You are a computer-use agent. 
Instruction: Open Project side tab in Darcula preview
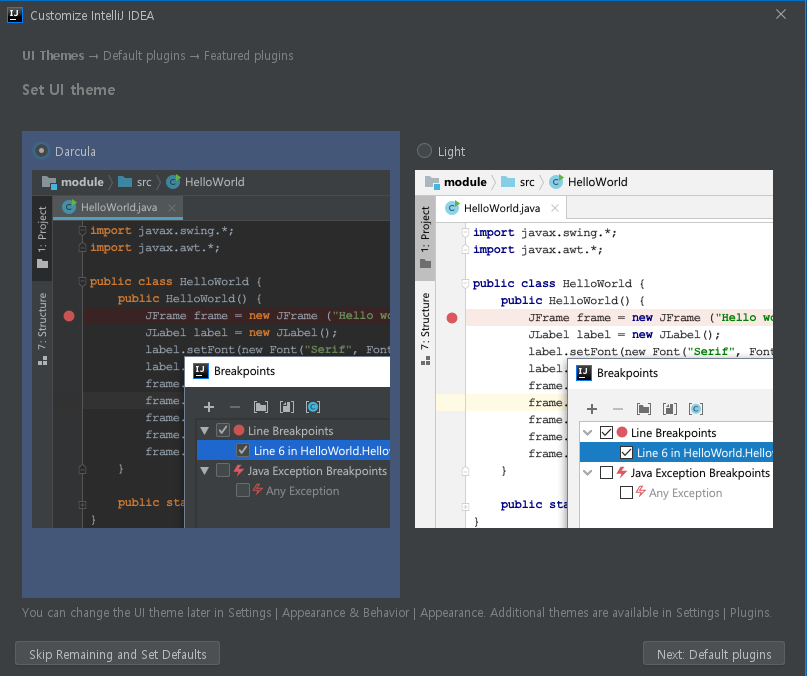click(42, 237)
